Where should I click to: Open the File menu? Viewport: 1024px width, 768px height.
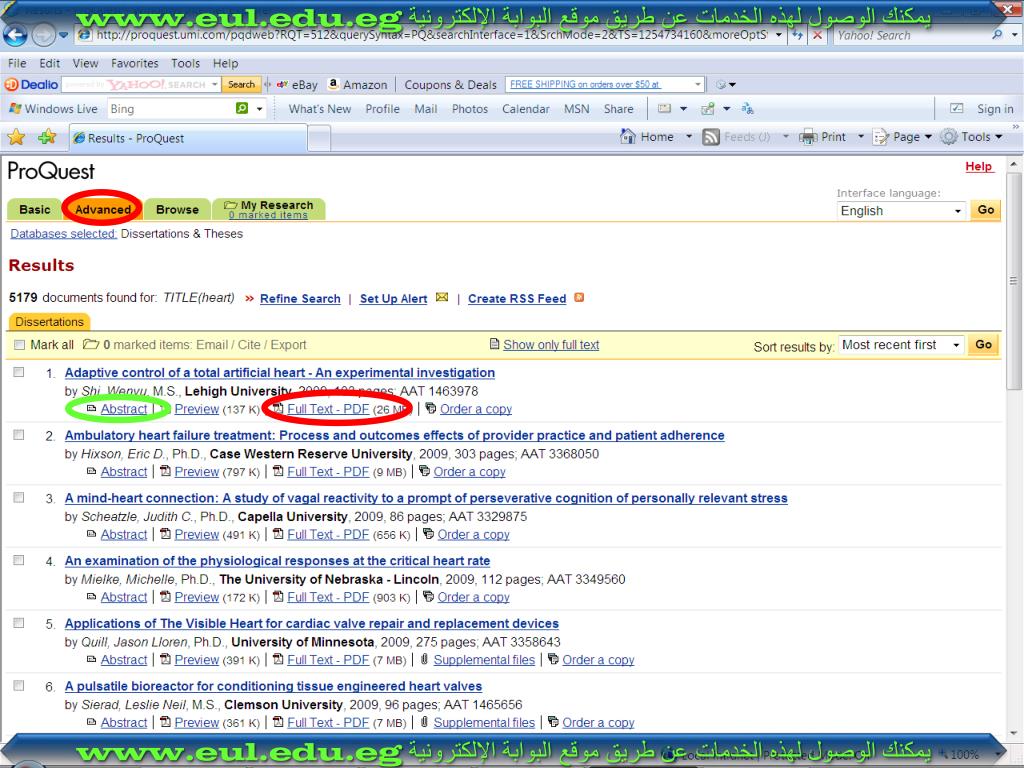(x=17, y=63)
